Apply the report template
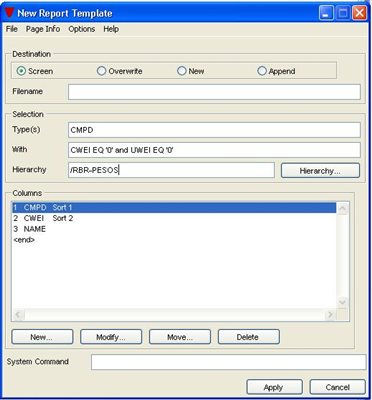Viewport: 372px width, 400px height. tap(275, 387)
